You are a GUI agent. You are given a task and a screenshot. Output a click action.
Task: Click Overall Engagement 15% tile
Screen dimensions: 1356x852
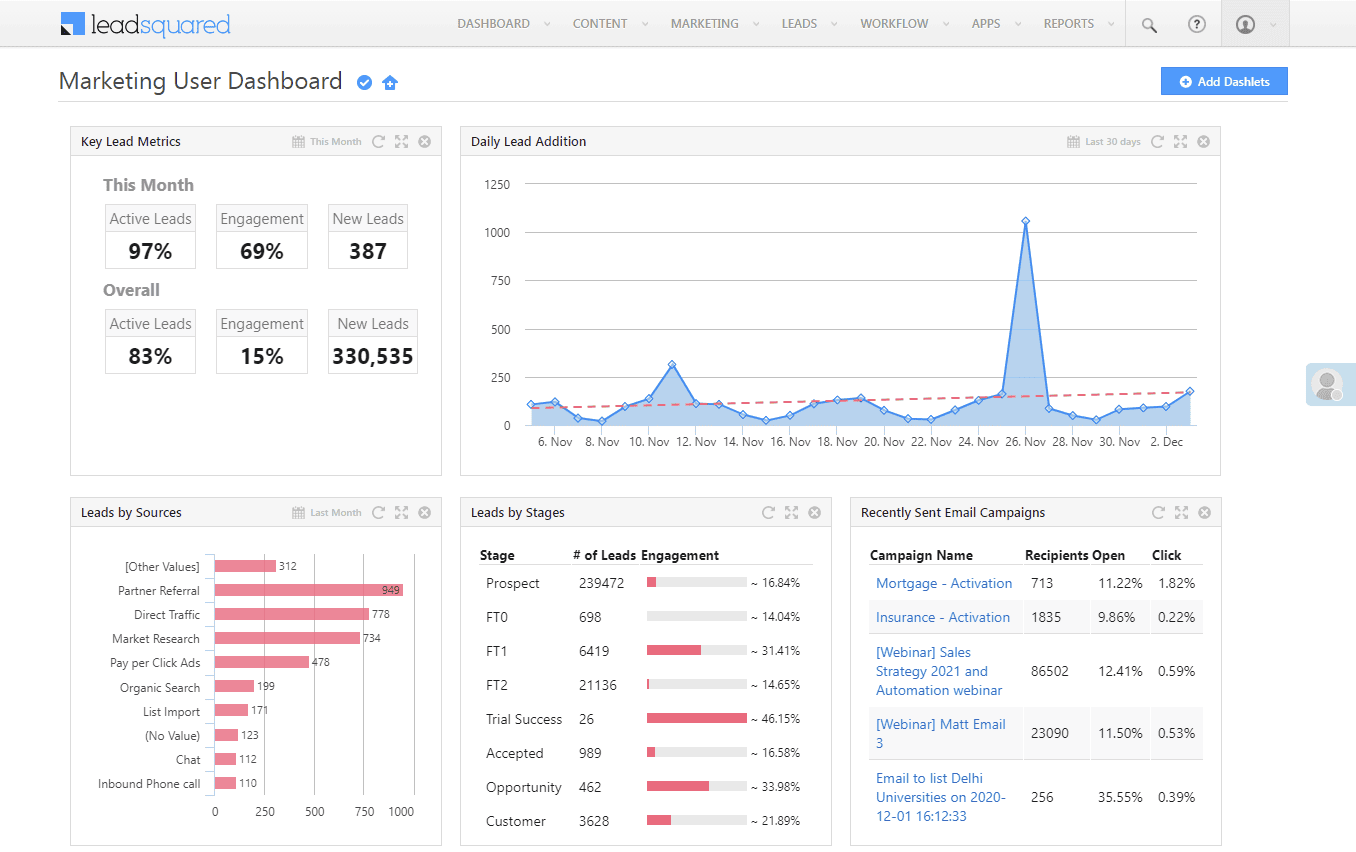point(262,342)
